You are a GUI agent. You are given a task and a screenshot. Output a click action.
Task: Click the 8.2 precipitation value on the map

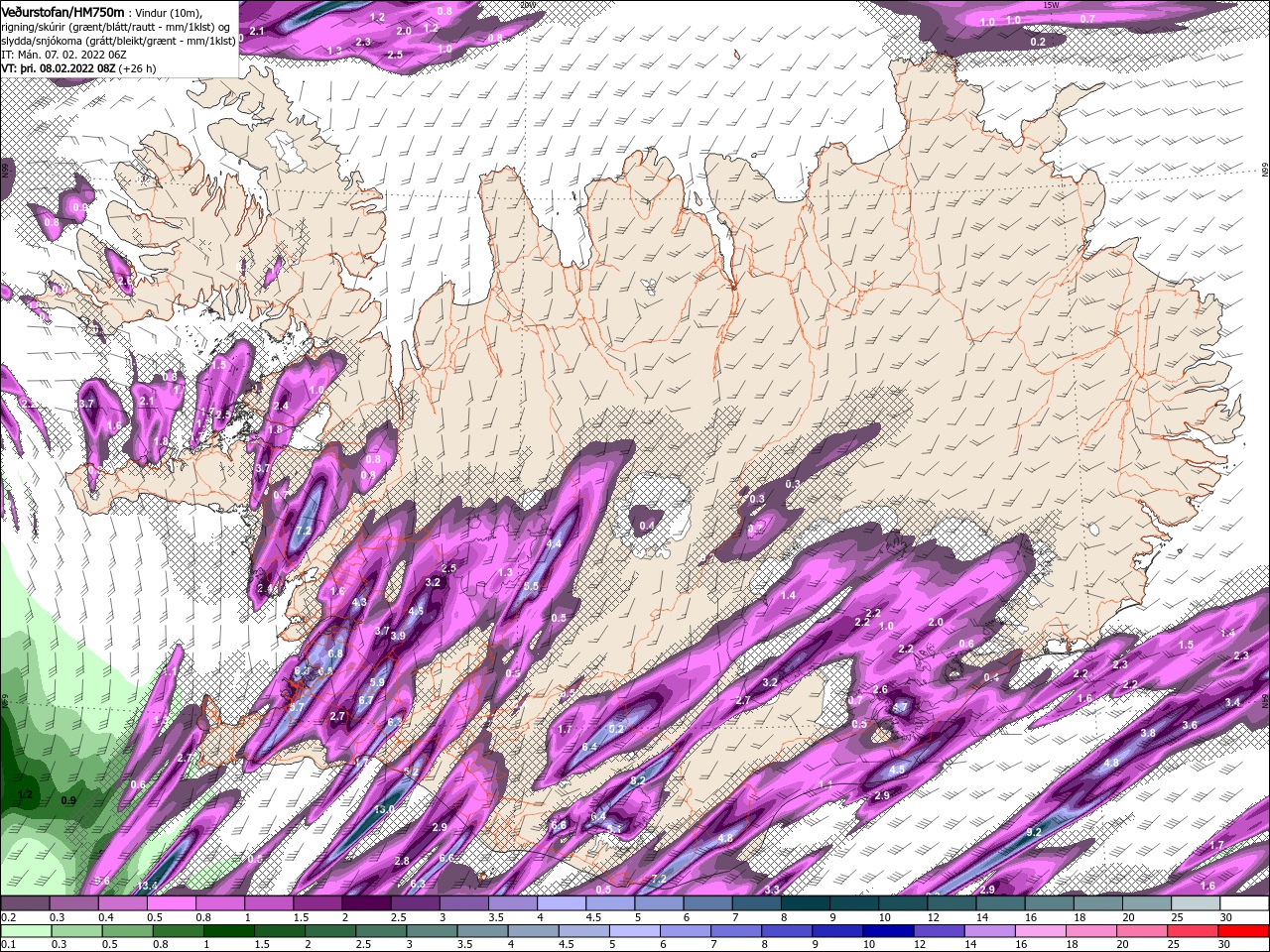click(x=638, y=781)
